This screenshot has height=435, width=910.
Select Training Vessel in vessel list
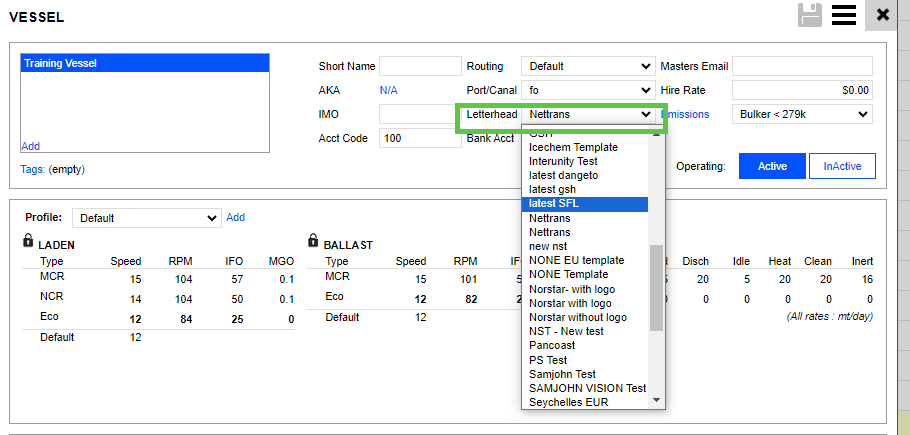[x=145, y=63]
